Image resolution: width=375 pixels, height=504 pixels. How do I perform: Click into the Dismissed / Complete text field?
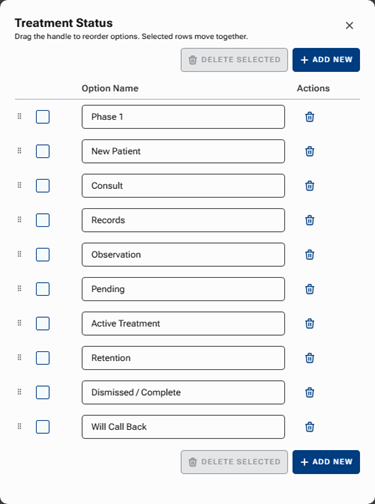(x=183, y=392)
